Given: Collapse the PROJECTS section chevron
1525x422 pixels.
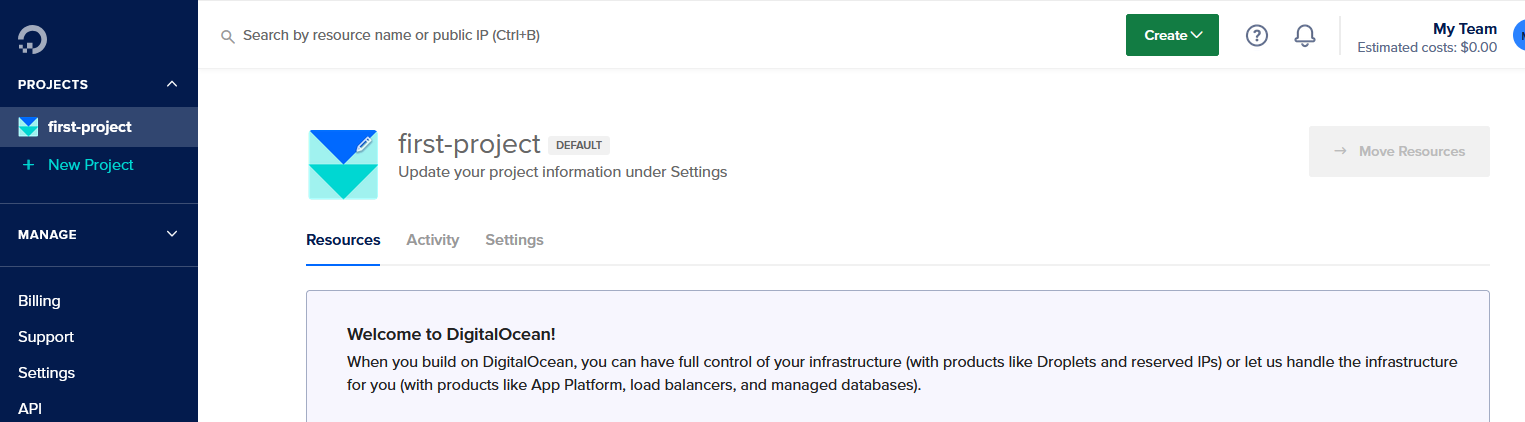Looking at the screenshot, I should pos(172,85).
